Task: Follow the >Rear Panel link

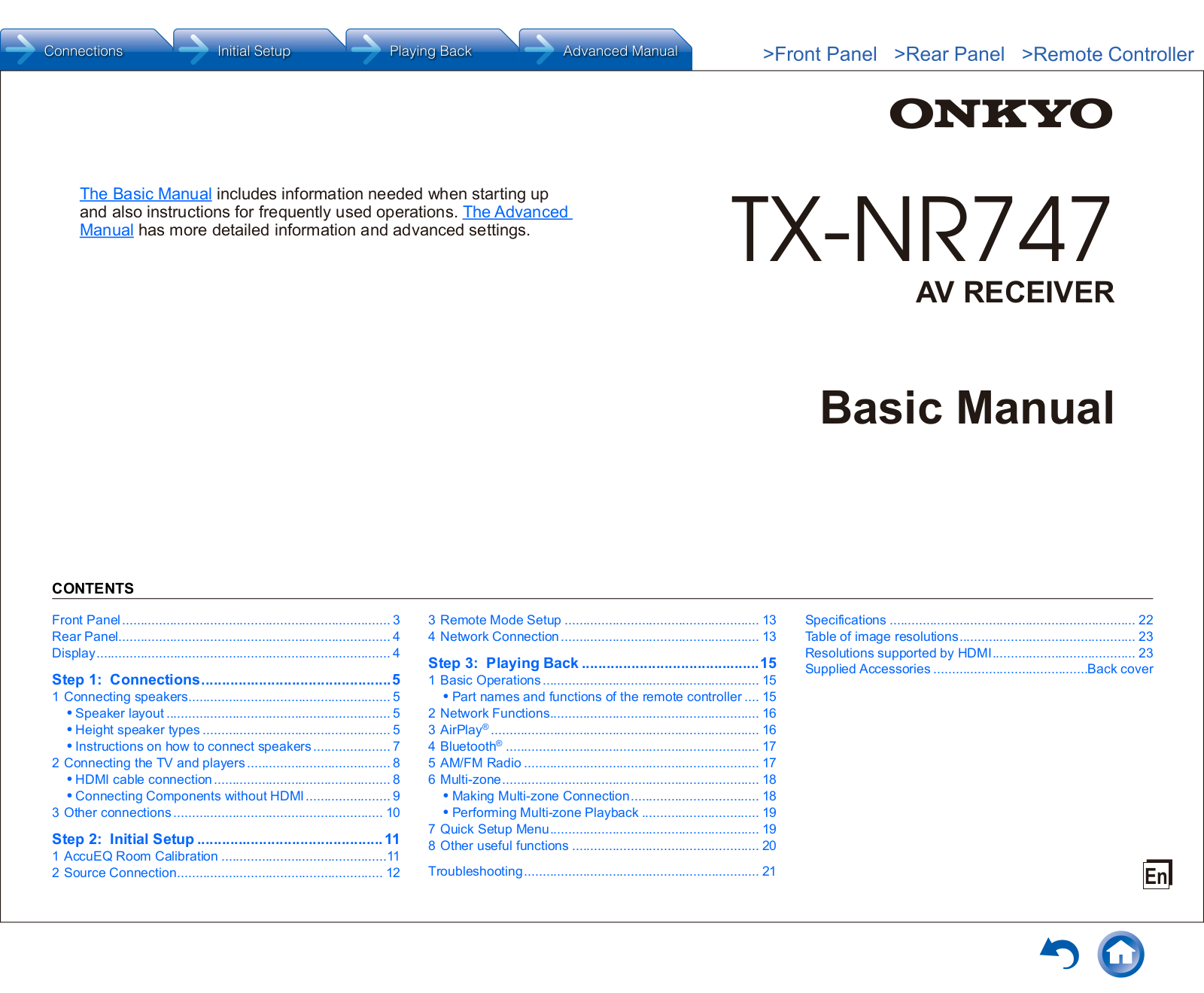Action: (949, 54)
